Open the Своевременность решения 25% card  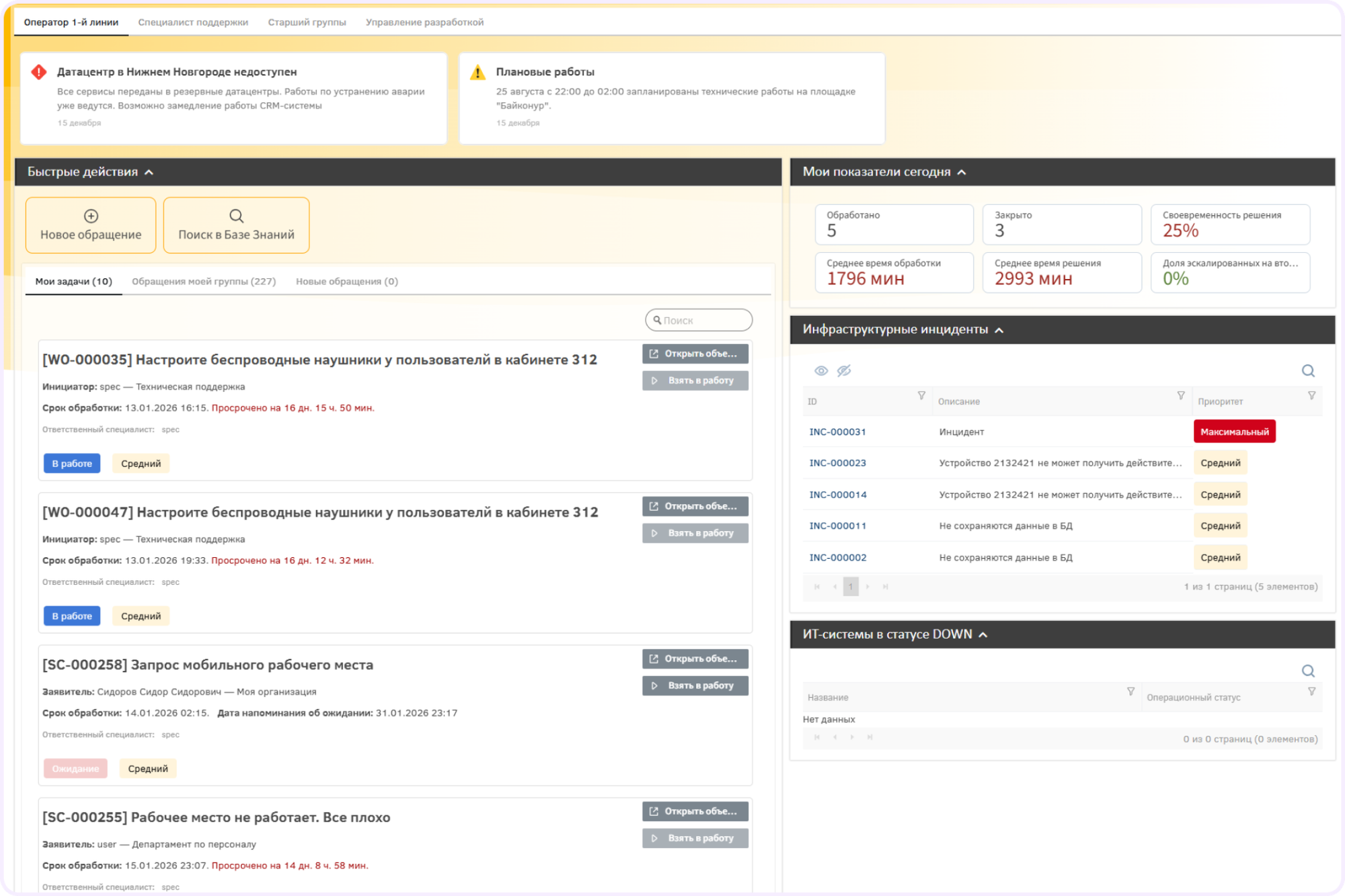click(x=1230, y=225)
